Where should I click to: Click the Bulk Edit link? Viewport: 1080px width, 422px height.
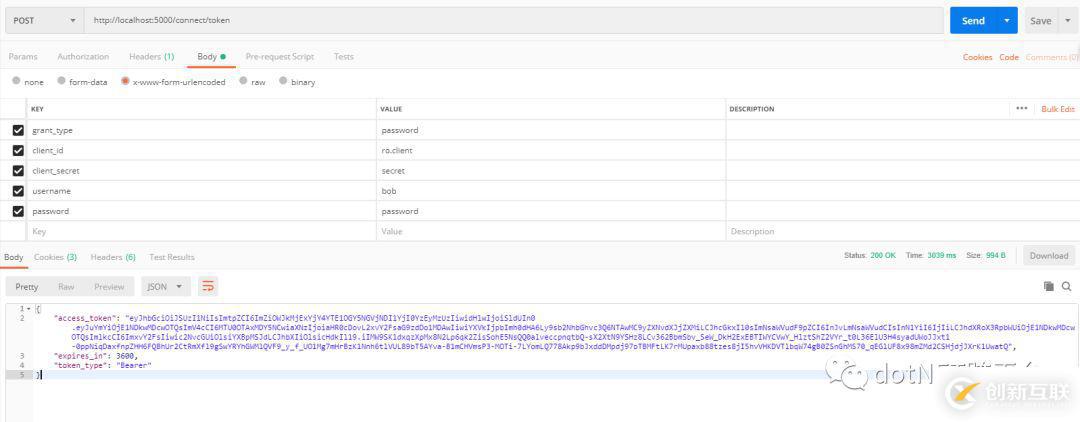point(1057,109)
